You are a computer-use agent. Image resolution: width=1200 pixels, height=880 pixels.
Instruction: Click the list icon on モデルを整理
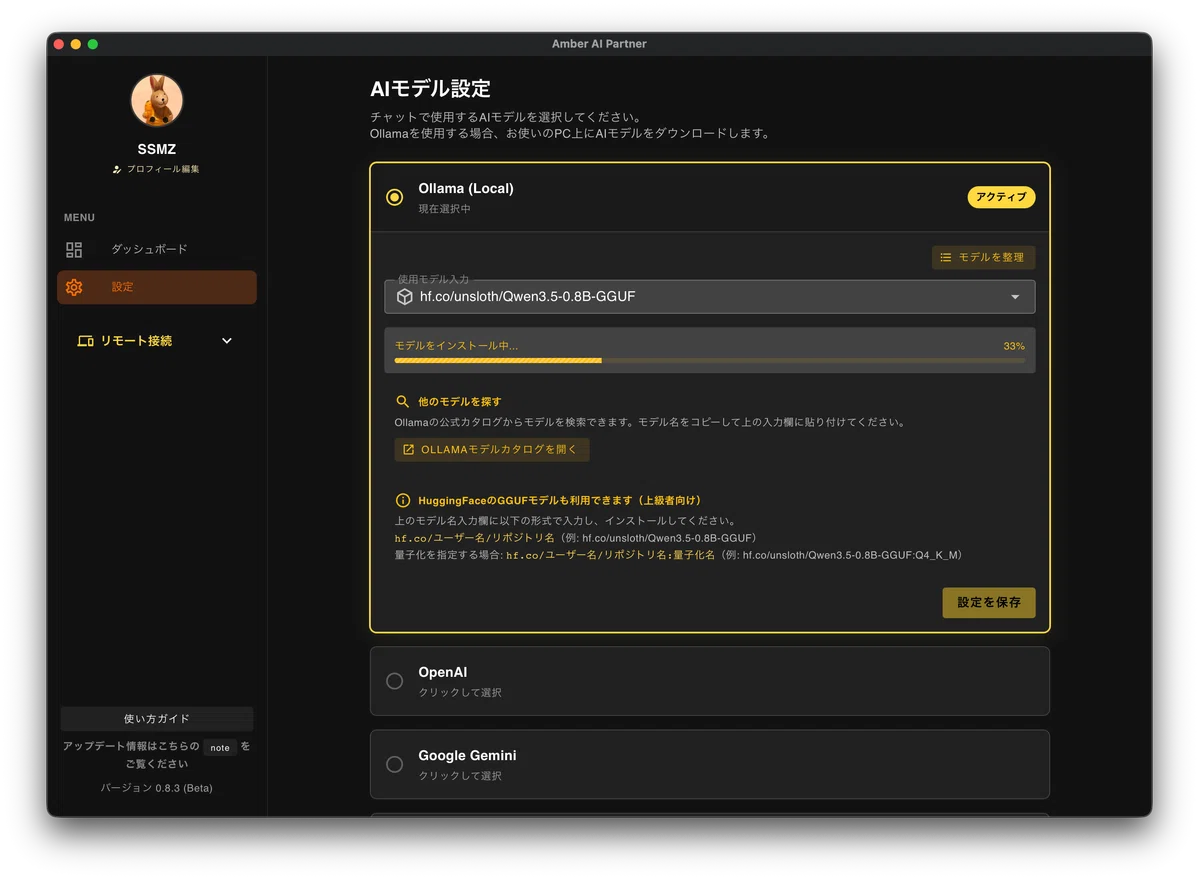946,258
